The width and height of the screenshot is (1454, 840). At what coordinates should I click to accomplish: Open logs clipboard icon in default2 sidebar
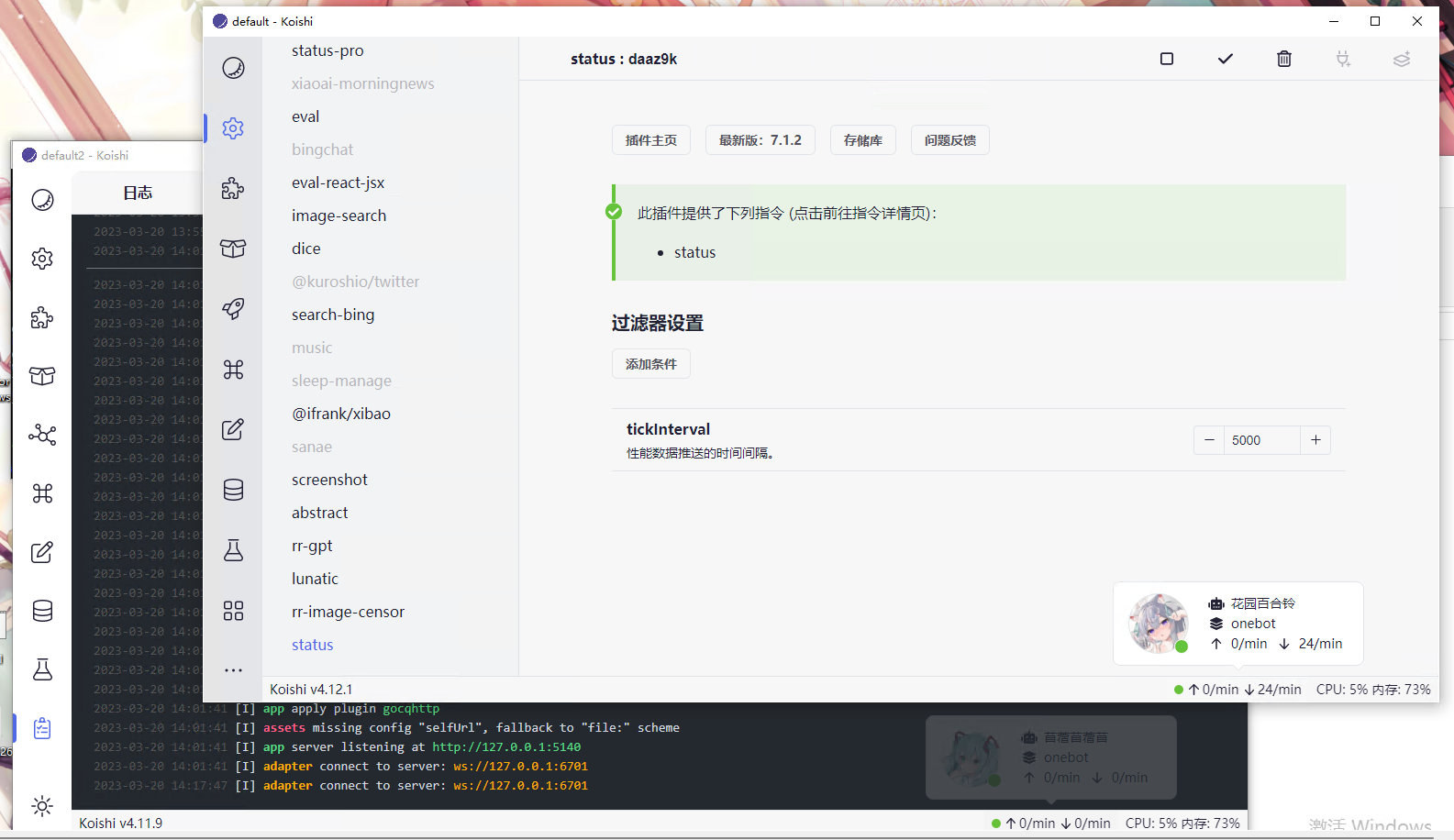tap(42, 728)
